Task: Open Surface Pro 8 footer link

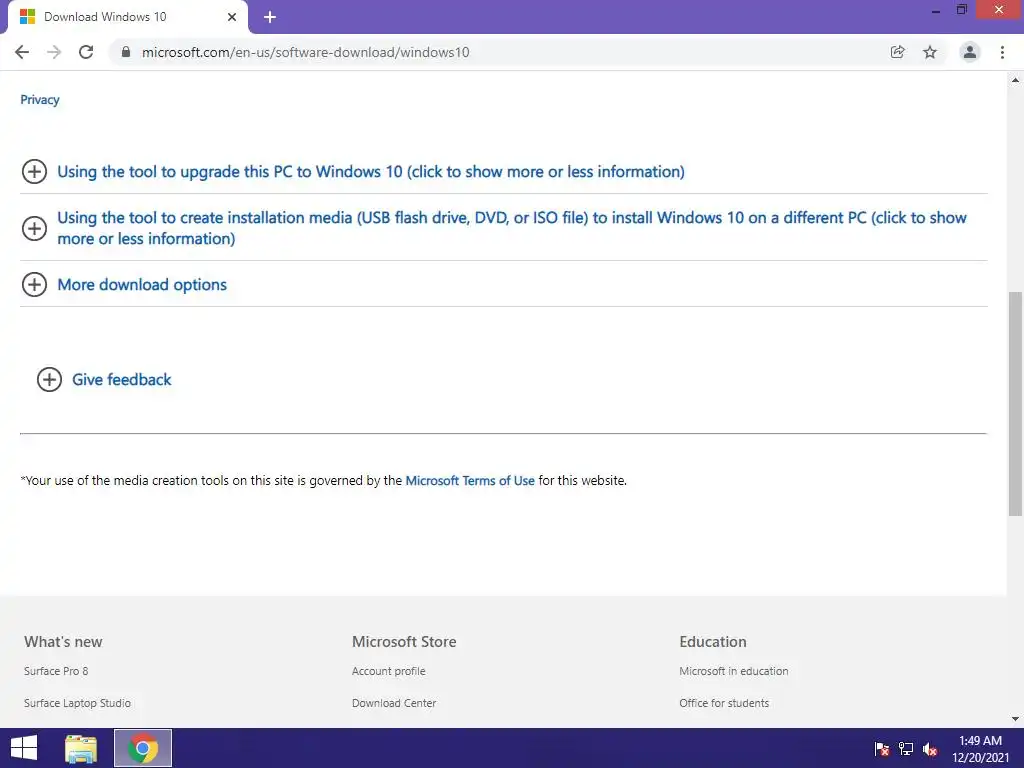Action: (56, 671)
